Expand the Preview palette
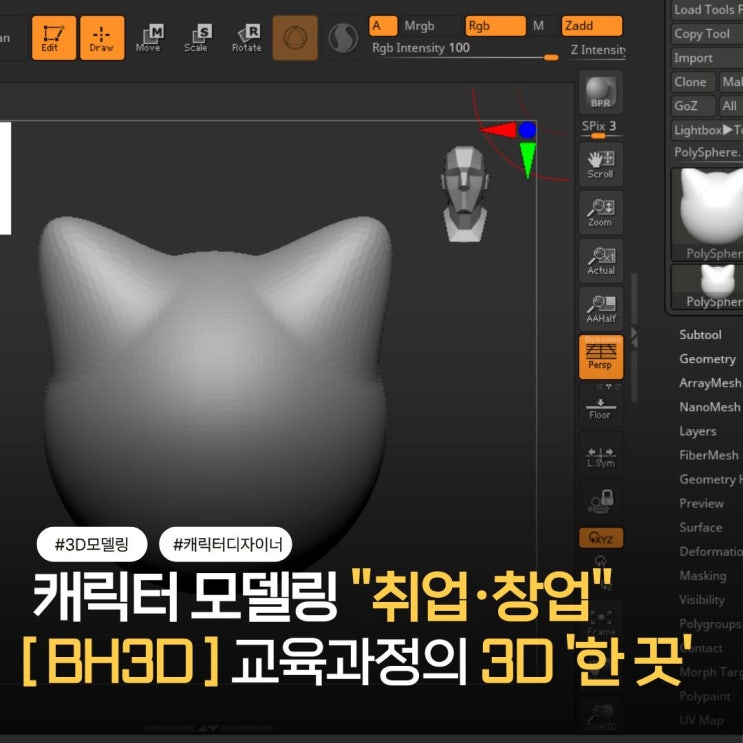 701,503
